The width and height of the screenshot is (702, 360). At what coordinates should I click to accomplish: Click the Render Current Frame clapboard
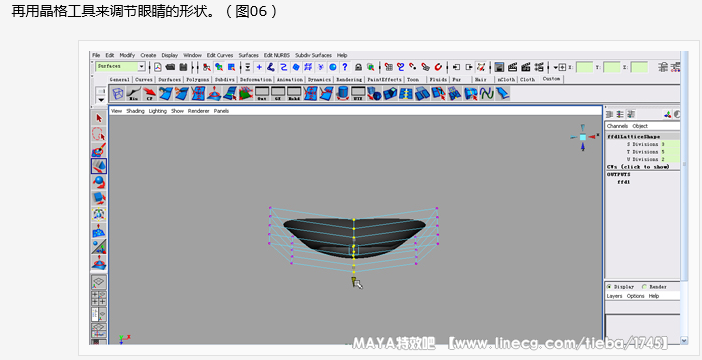tap(513, 67)
